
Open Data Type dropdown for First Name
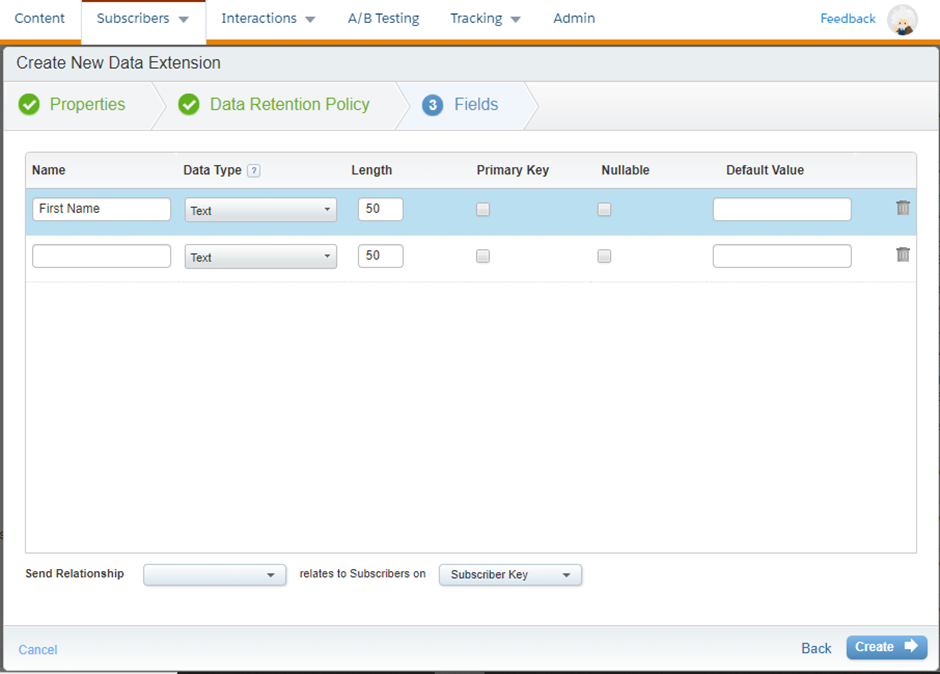click(x=260, y=210)
